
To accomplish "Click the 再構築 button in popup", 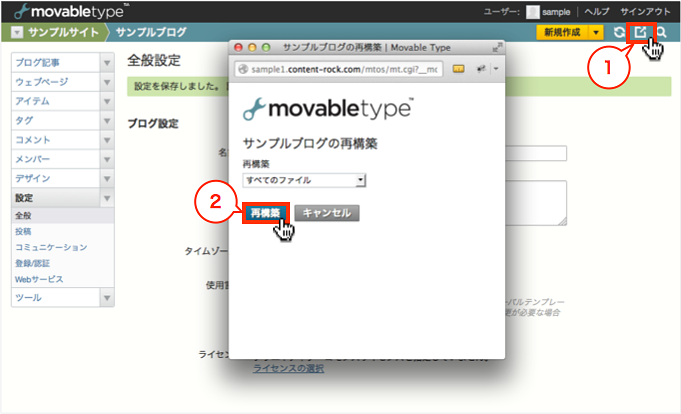I will pyautogui.click(x=265, y=213).
